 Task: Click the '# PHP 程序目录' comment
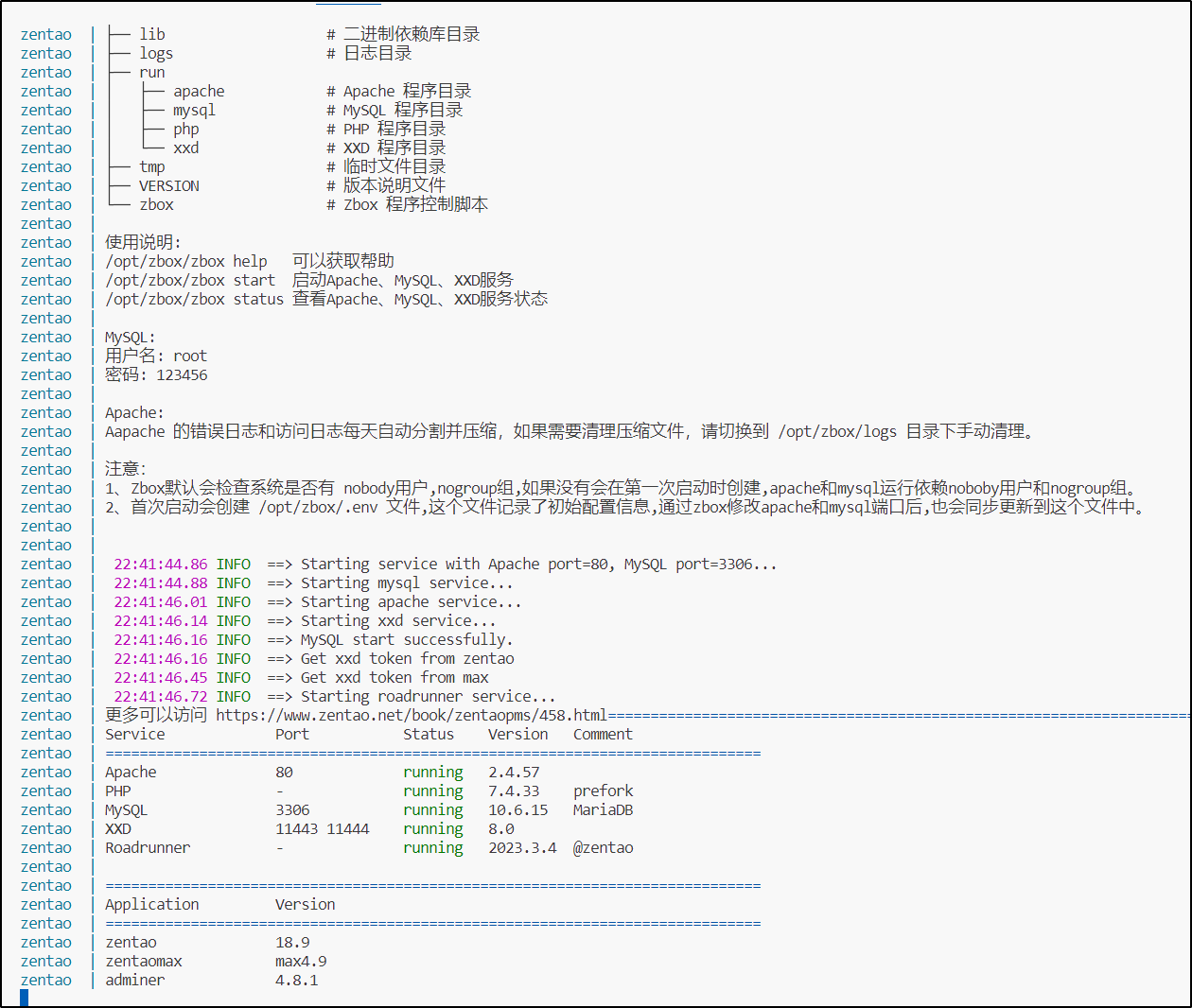tap(386, 129)
